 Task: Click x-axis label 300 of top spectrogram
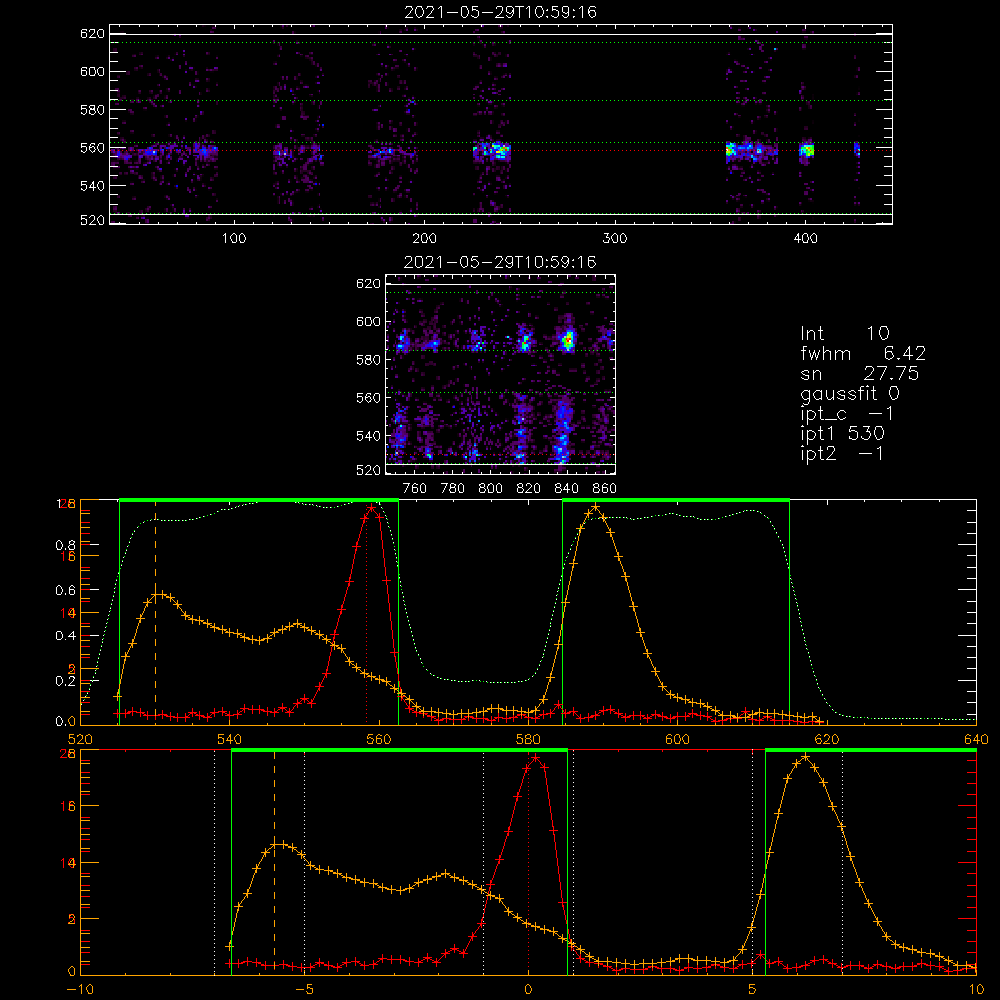click(615, 239)
